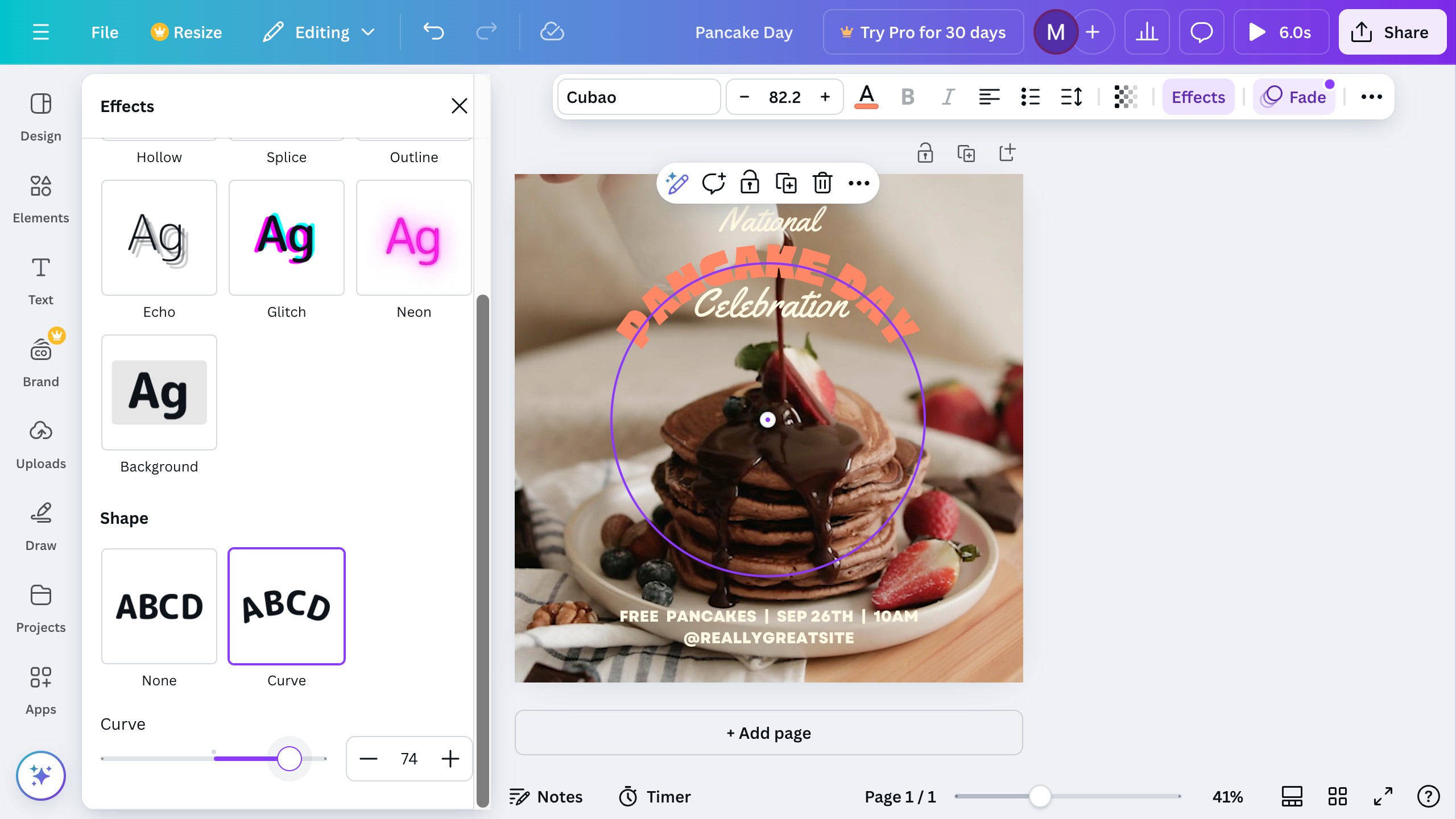The image size is (1456, 819).
Task: Expand the Editing mode dropdown
Action: pos(319,32)
